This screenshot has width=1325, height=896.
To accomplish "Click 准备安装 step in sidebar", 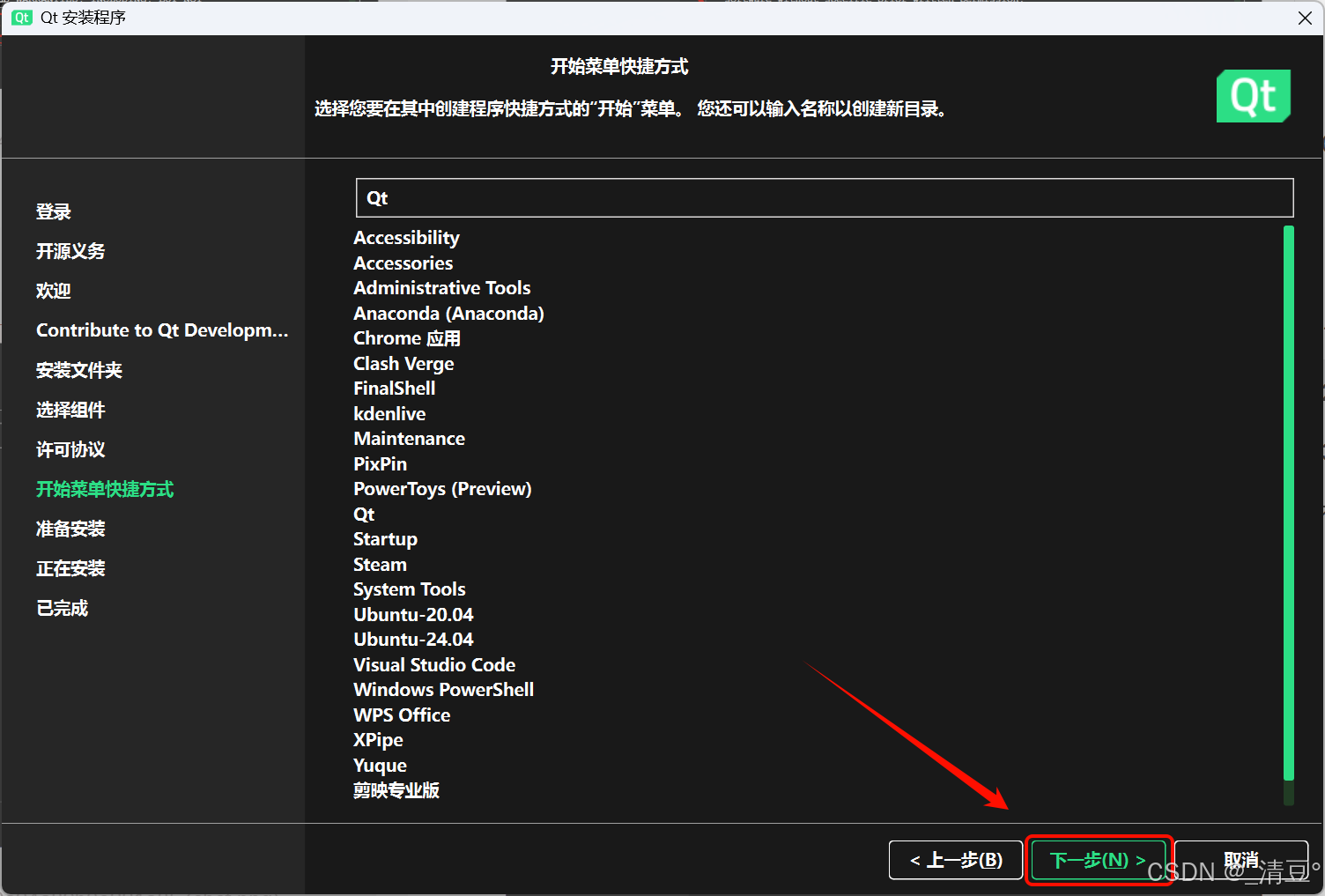I will point(70,529).
